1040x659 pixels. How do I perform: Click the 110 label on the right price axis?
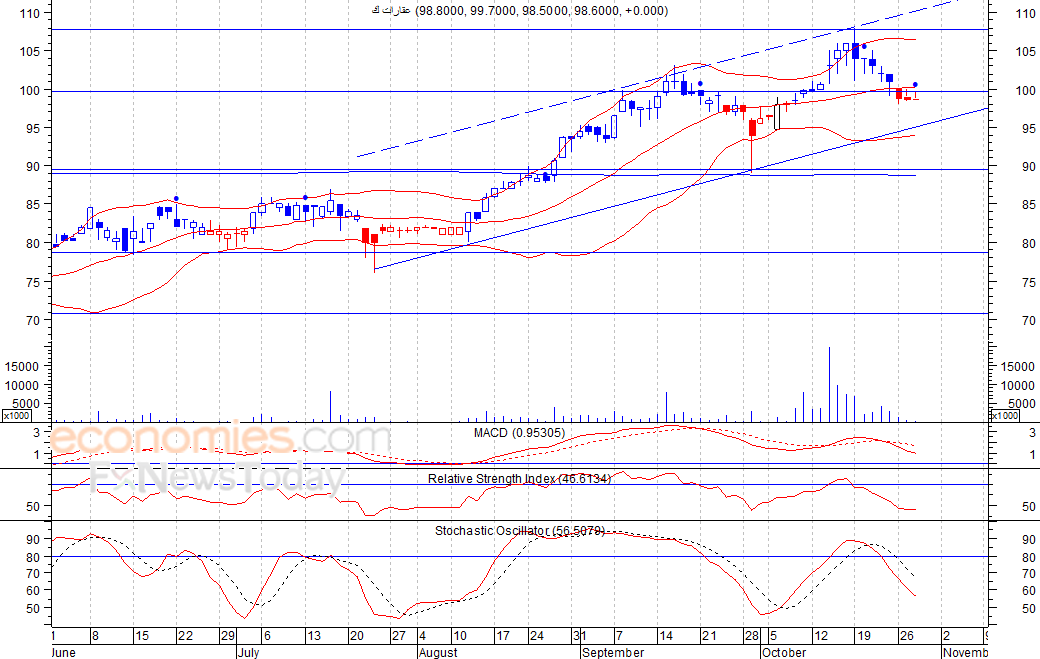[x=1025, y=13]
